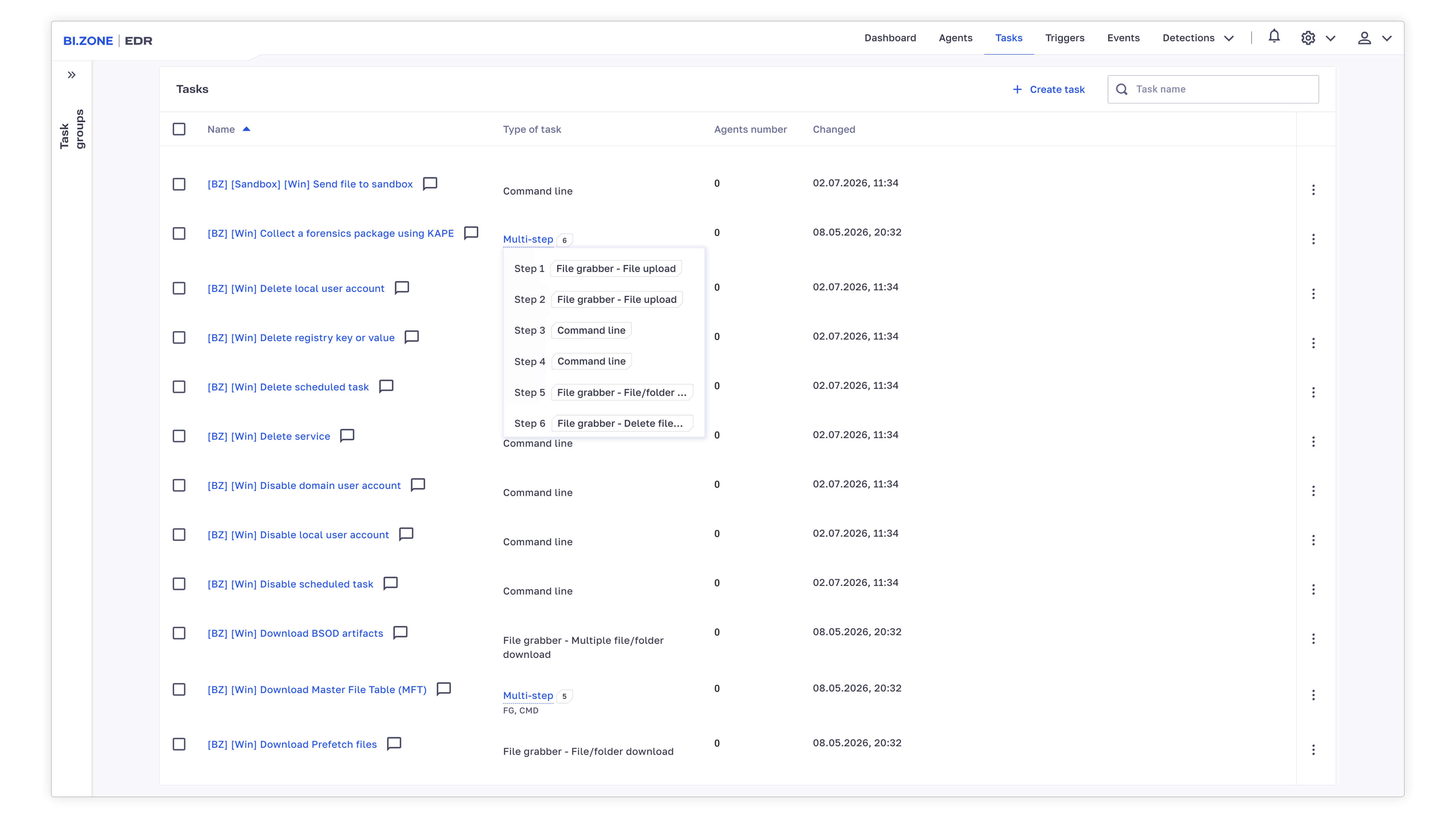1456x818 pixels.
Task: Open Disable domain user account task
Action: coord(304,485)
